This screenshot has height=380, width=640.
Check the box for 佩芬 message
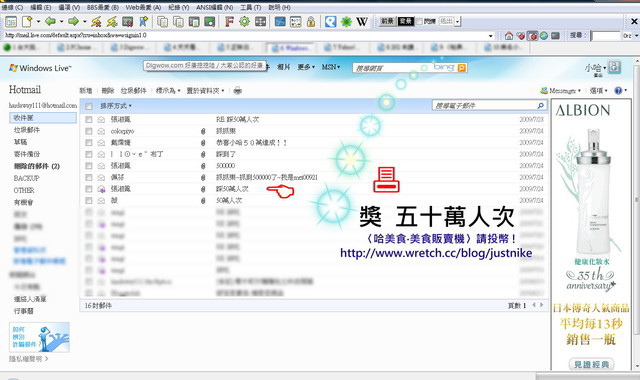[x=89, y=177]
